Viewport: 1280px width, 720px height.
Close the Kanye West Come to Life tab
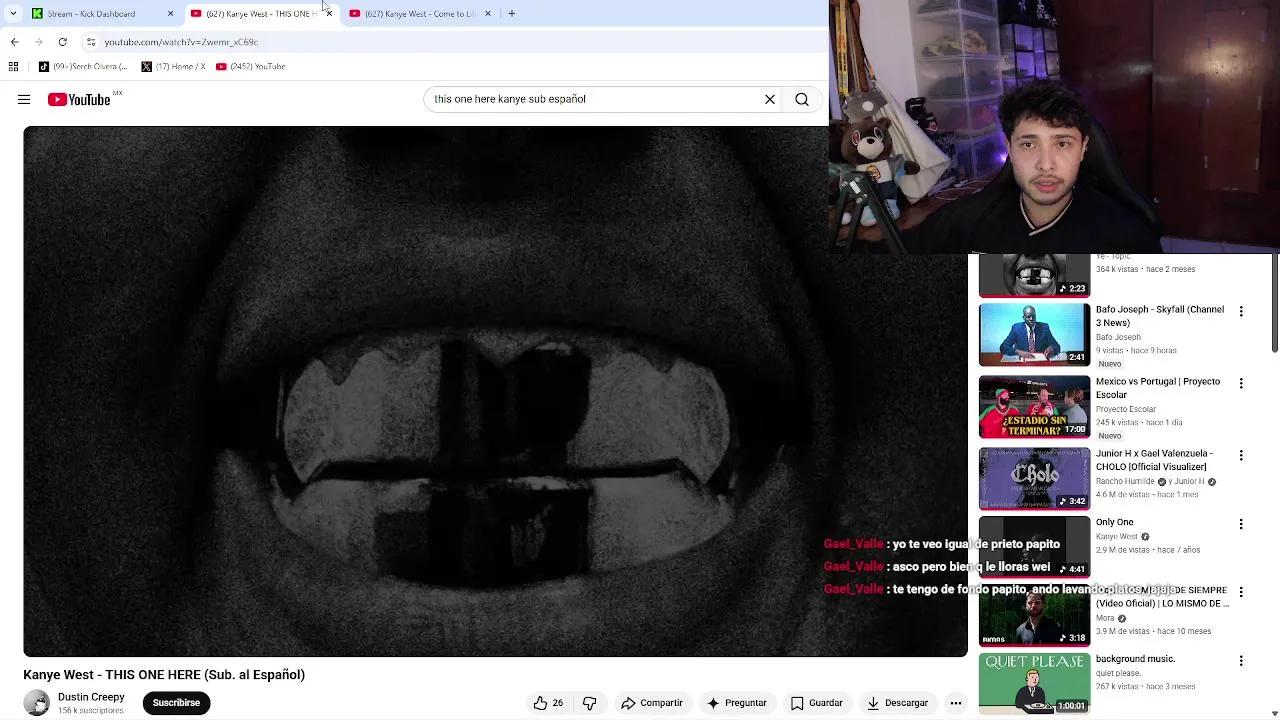[488, 14]
